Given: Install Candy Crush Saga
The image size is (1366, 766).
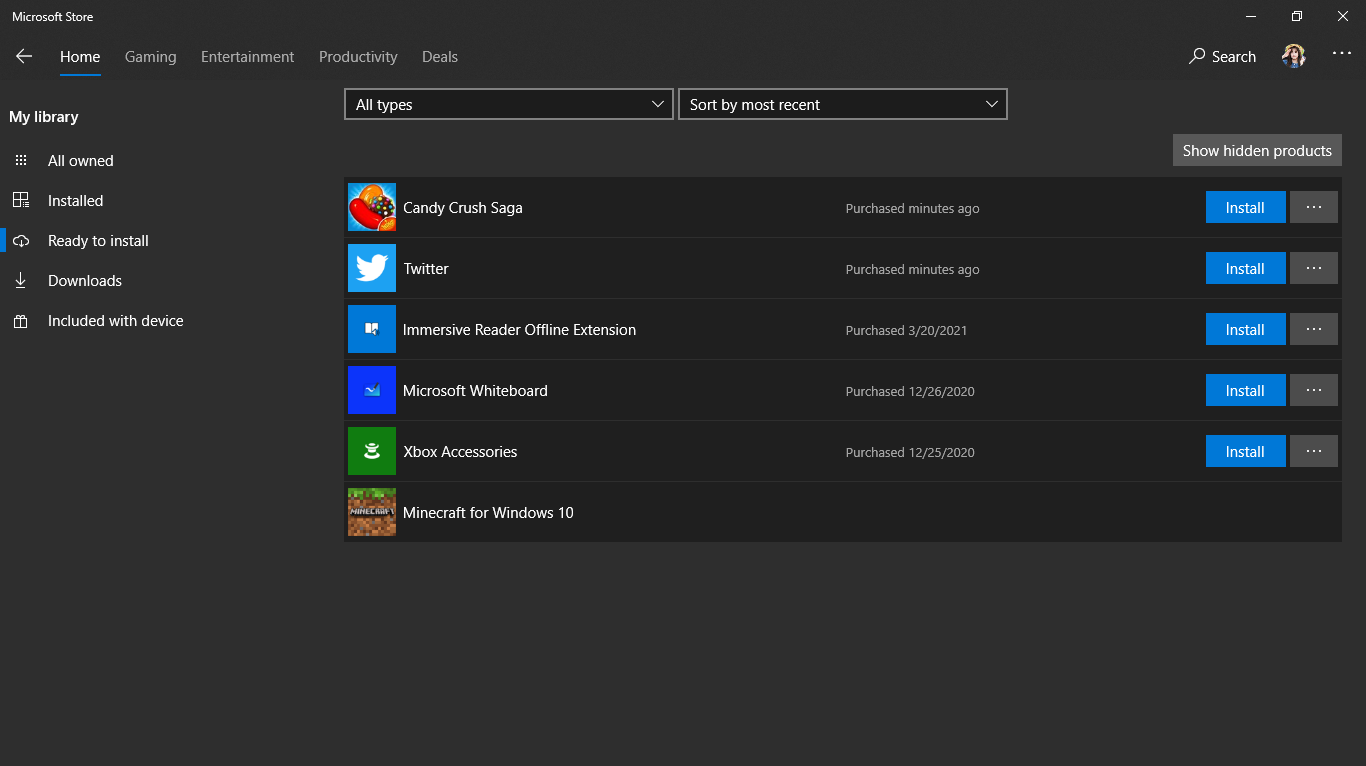Looking at the screenshot, I should (1245, 208).
